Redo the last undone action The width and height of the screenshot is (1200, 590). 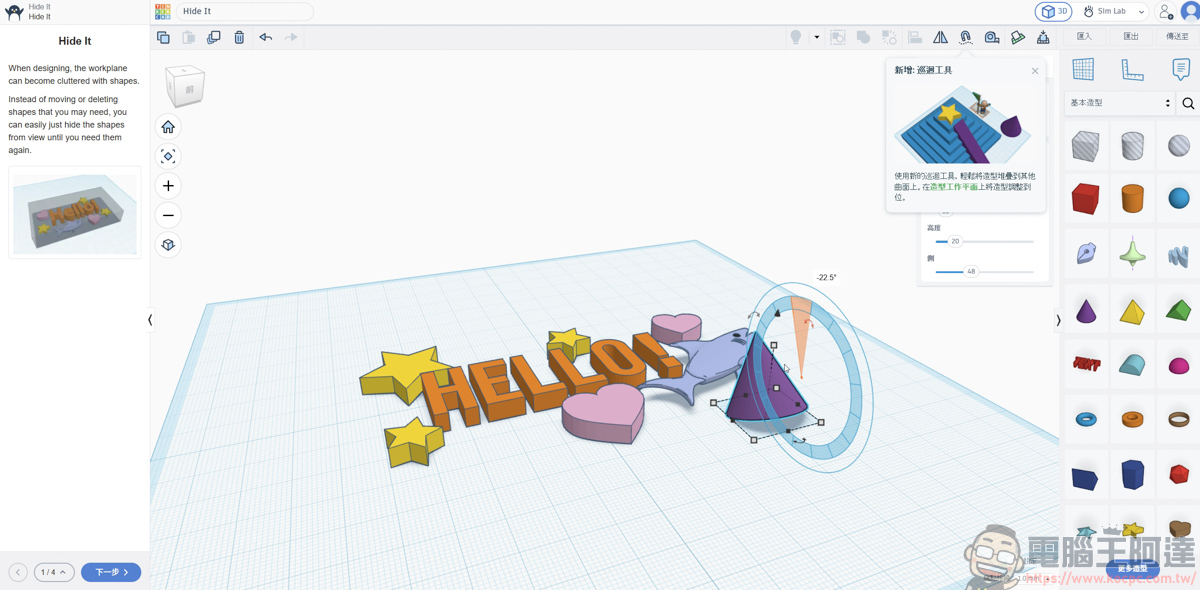pyautogui.click(x=291, y=37)
